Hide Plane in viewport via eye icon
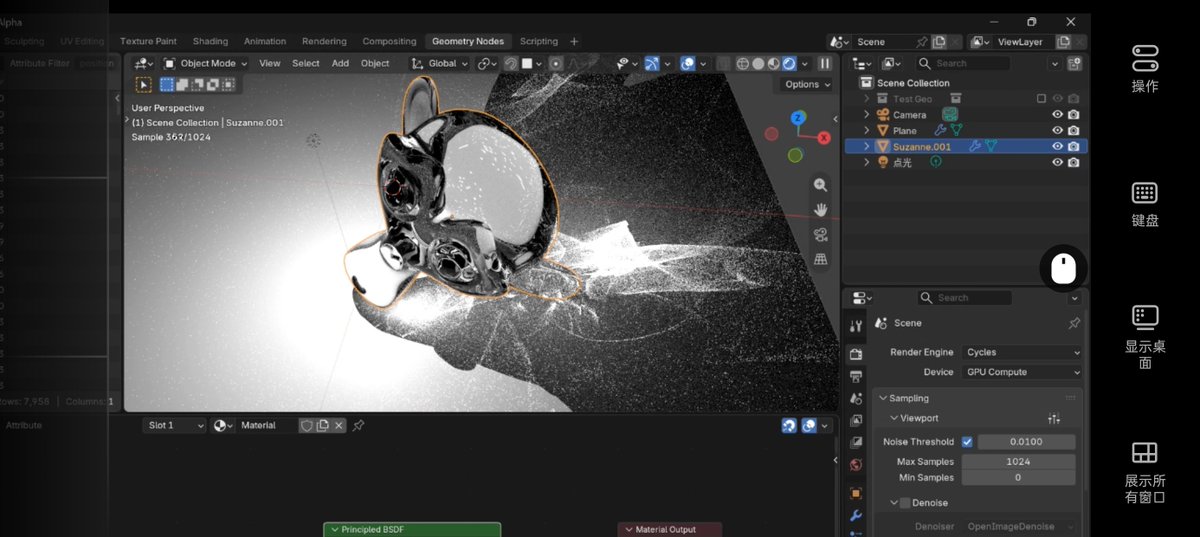 pyautogui.click(x=1057, y=130)
